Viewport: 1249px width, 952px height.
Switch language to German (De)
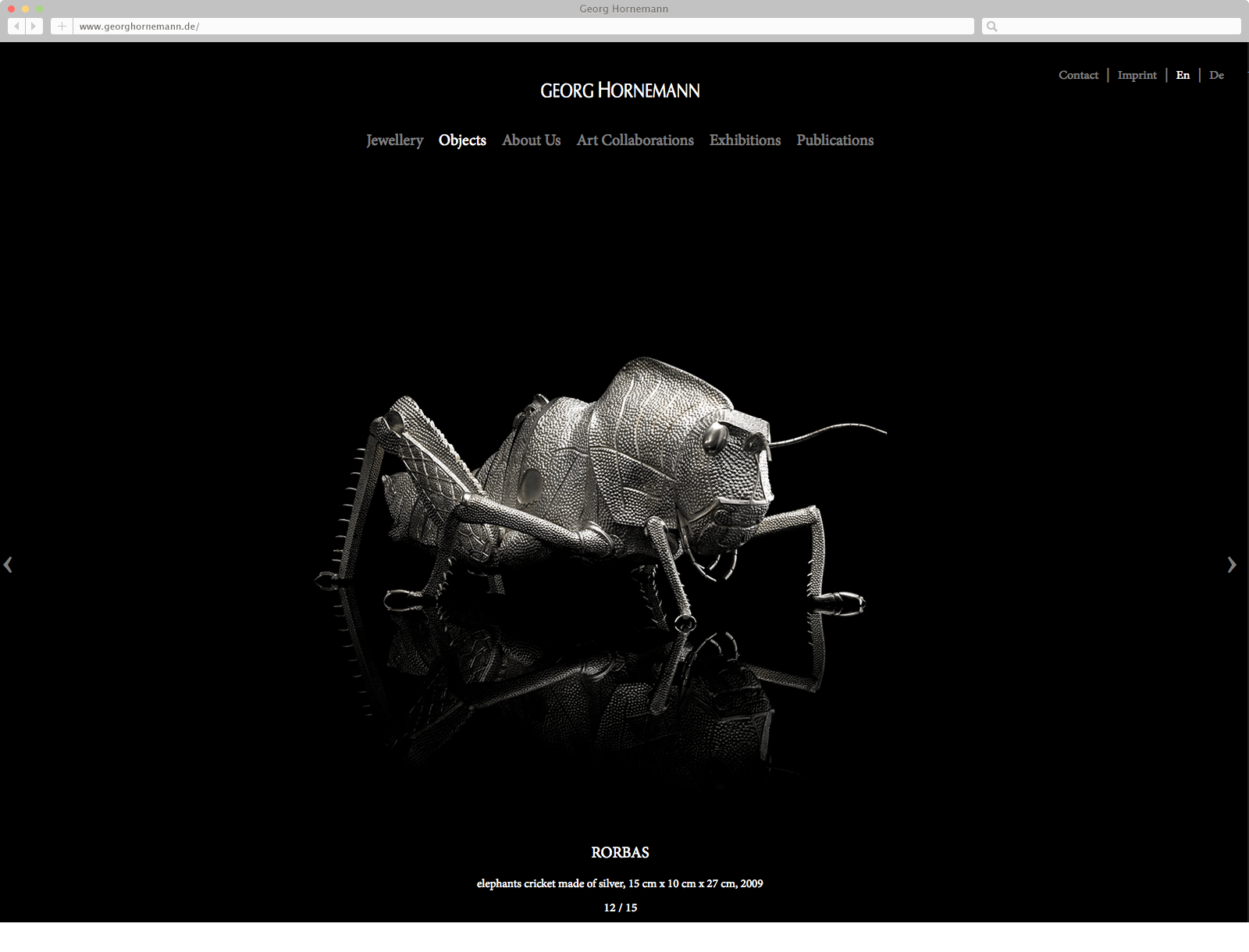[1217, 75]
